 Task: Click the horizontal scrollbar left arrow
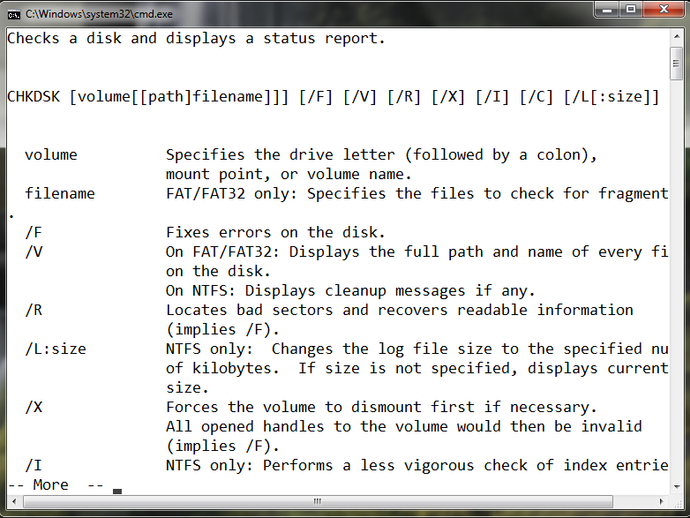(x=14, y=501)
